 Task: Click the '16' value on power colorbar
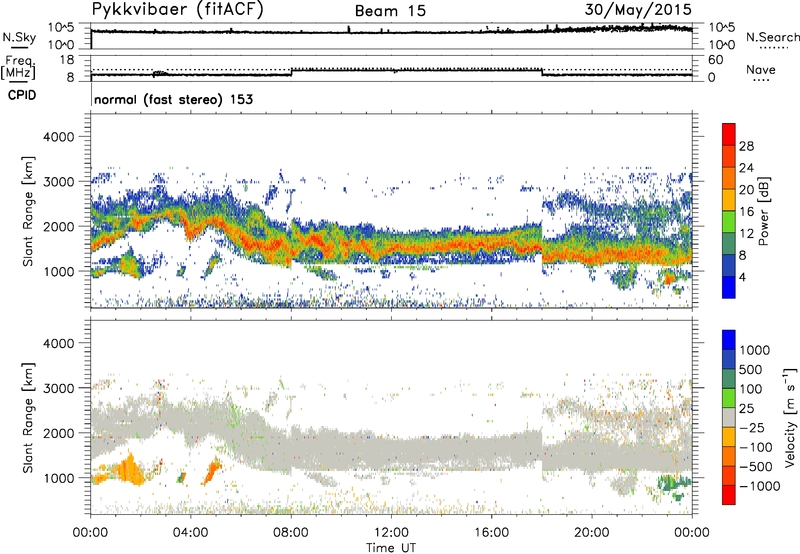pyautogui.click(x=746, y=212)
